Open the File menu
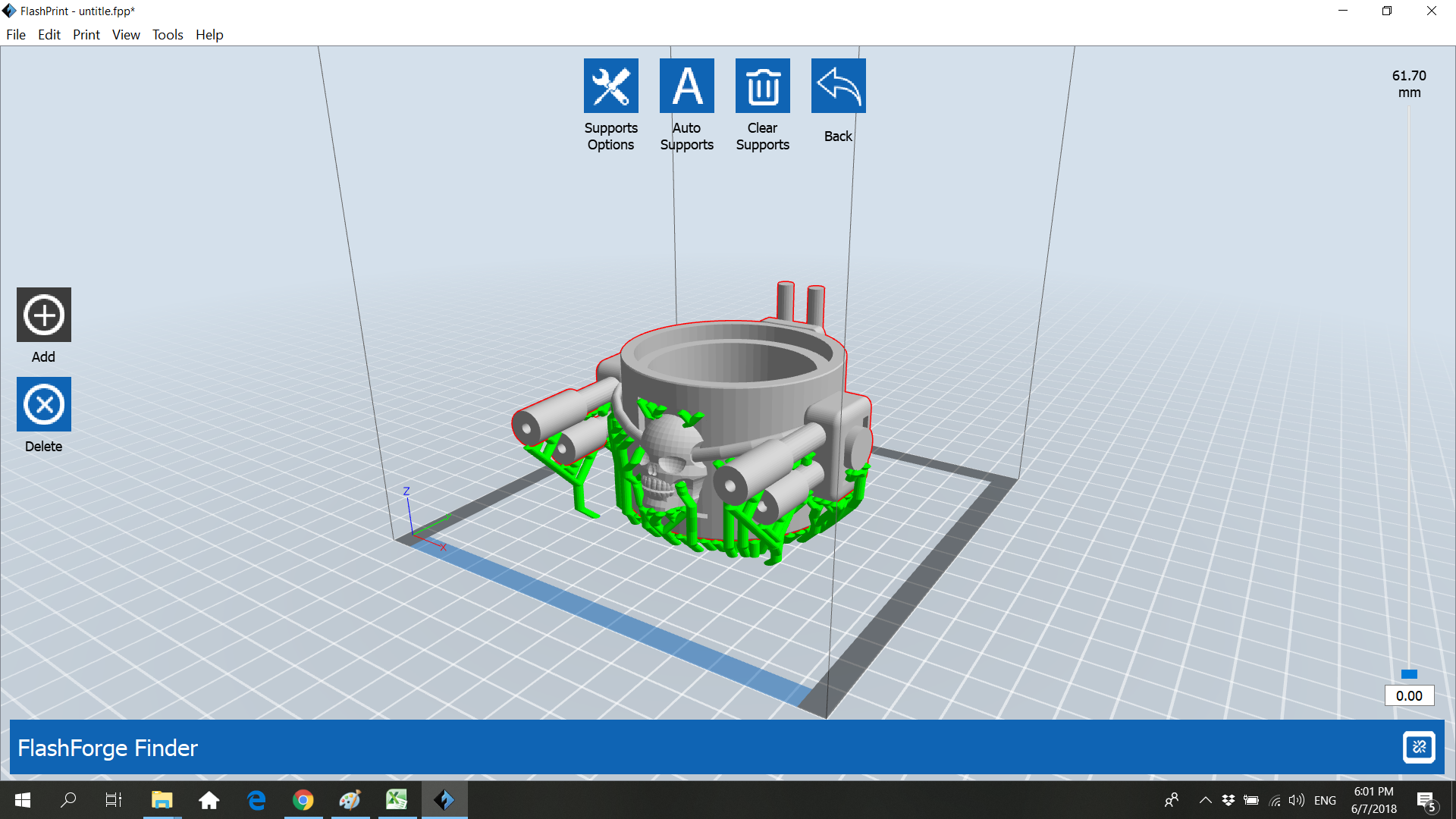1456x819 pixels. pos(16,35)
